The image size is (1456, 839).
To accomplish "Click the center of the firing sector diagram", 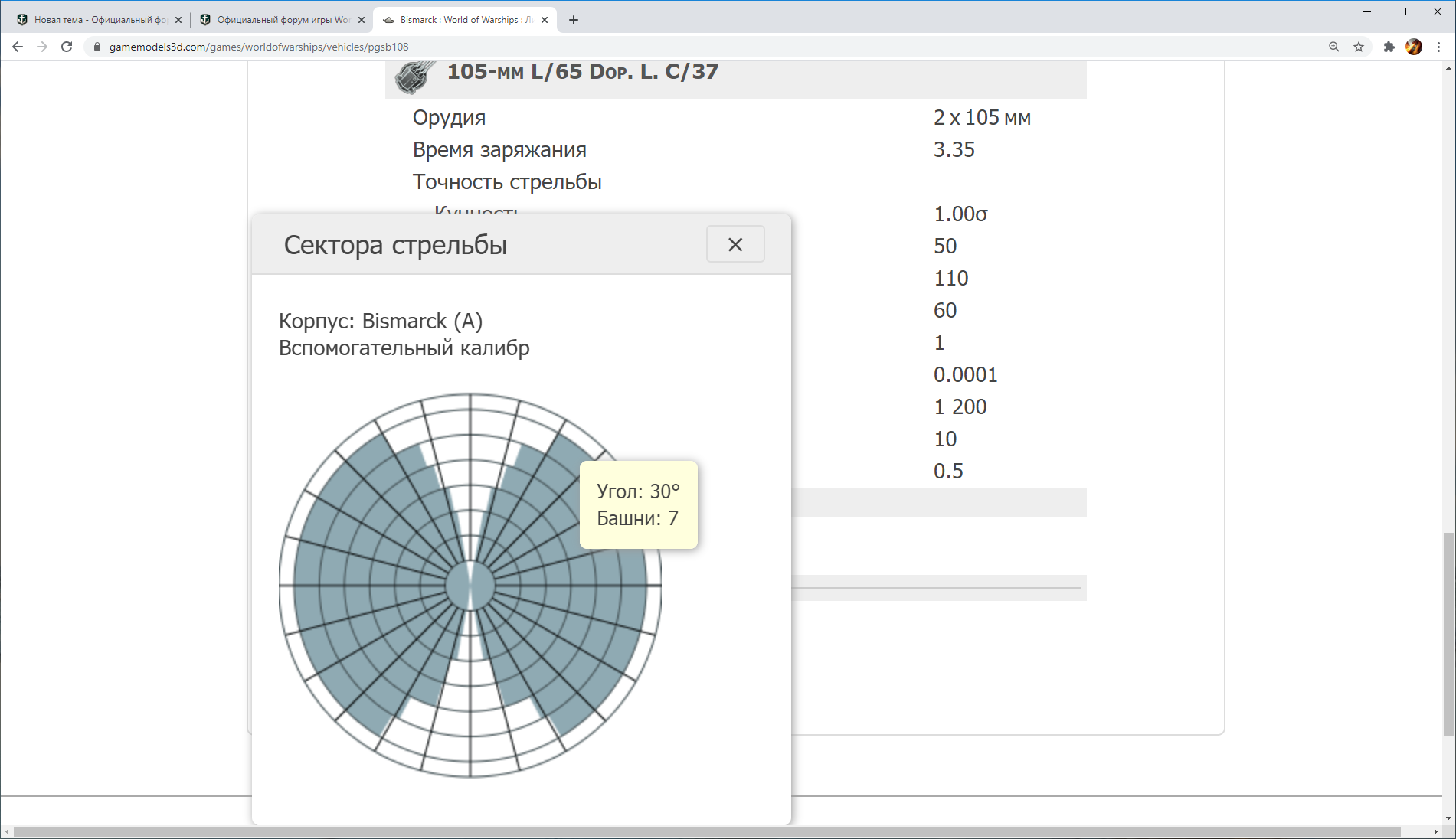I will point(470,586).
